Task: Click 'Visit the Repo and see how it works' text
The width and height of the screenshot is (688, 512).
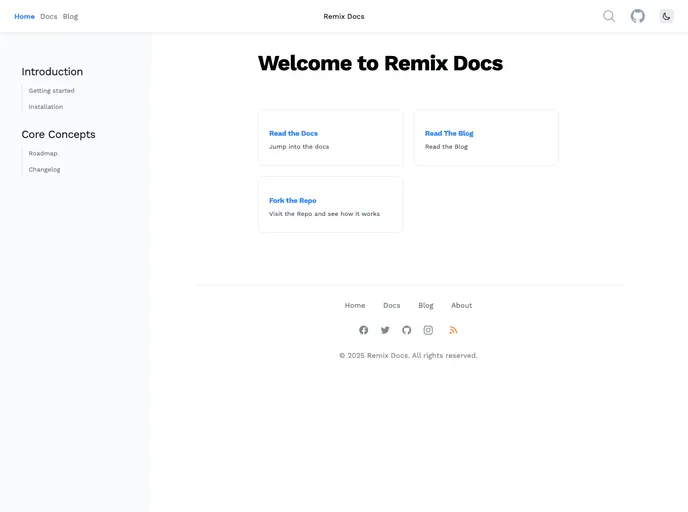Action: pos(324,214)
